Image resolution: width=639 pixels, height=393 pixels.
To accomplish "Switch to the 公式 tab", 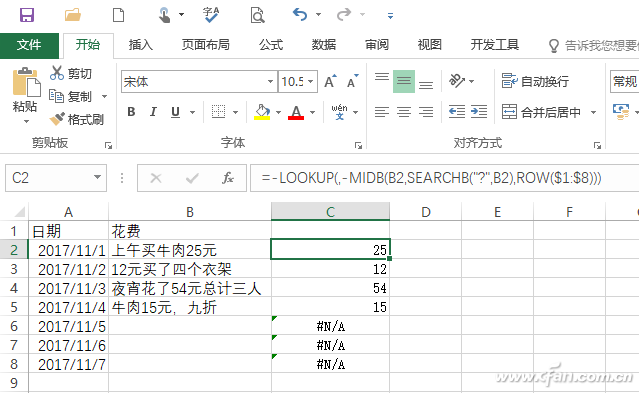I will click(x=271, y=45).
